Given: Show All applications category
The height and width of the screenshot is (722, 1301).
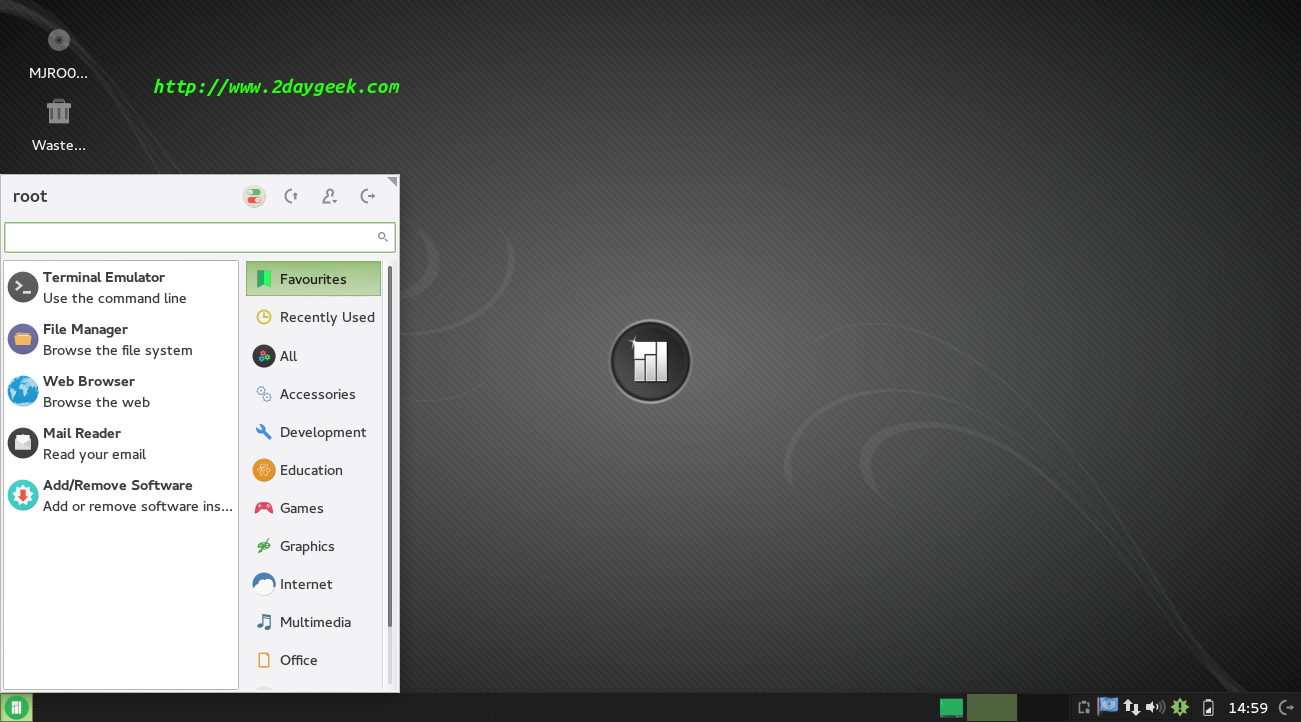Looking at the screenshot, I should (x=313, y=356).
